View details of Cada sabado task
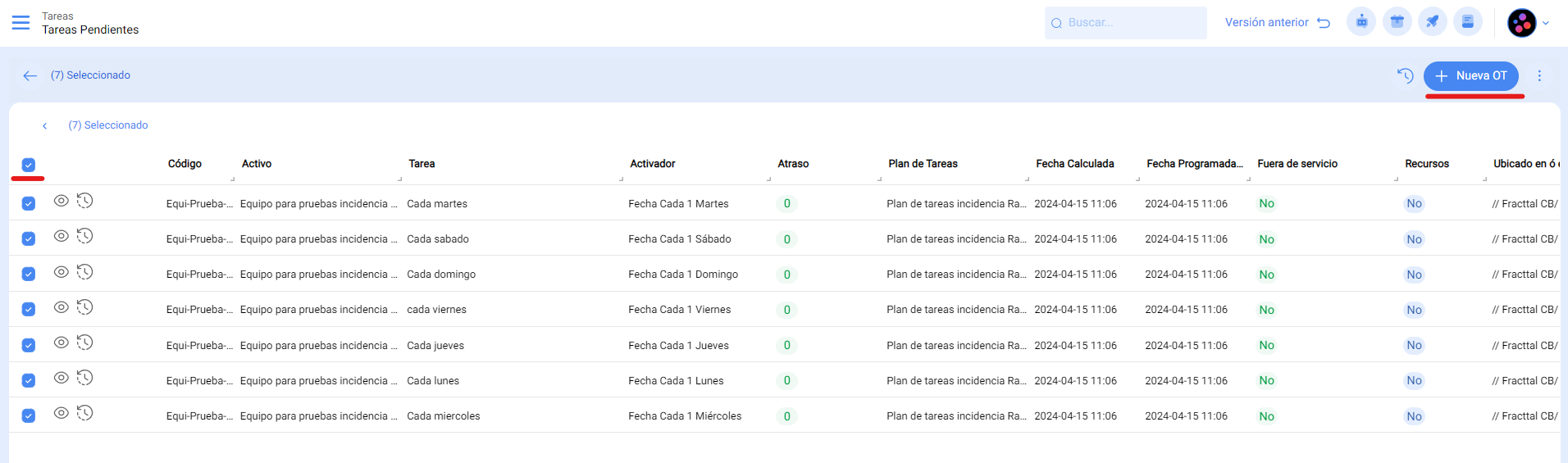 point(61,236)
